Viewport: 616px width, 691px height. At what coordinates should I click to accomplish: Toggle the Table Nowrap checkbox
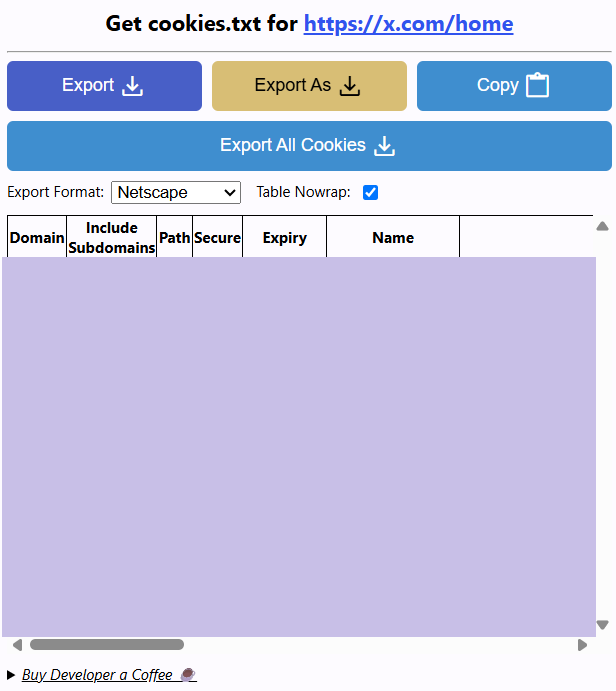(x=371, y=192)
